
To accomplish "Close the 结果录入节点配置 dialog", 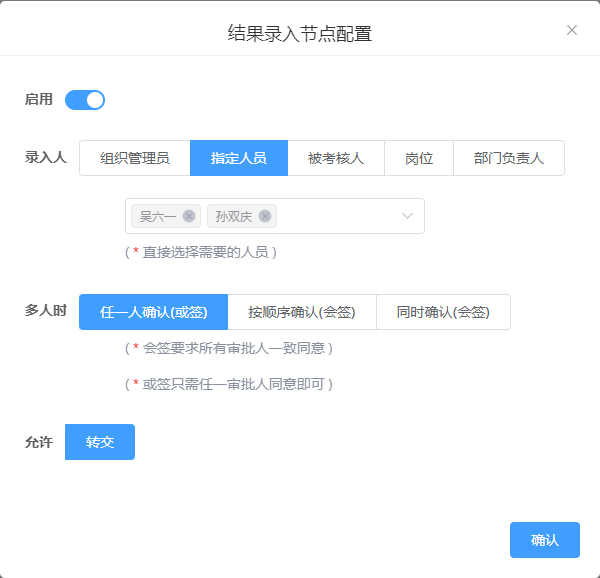I will pyautogui.click(x=572, y=30).
